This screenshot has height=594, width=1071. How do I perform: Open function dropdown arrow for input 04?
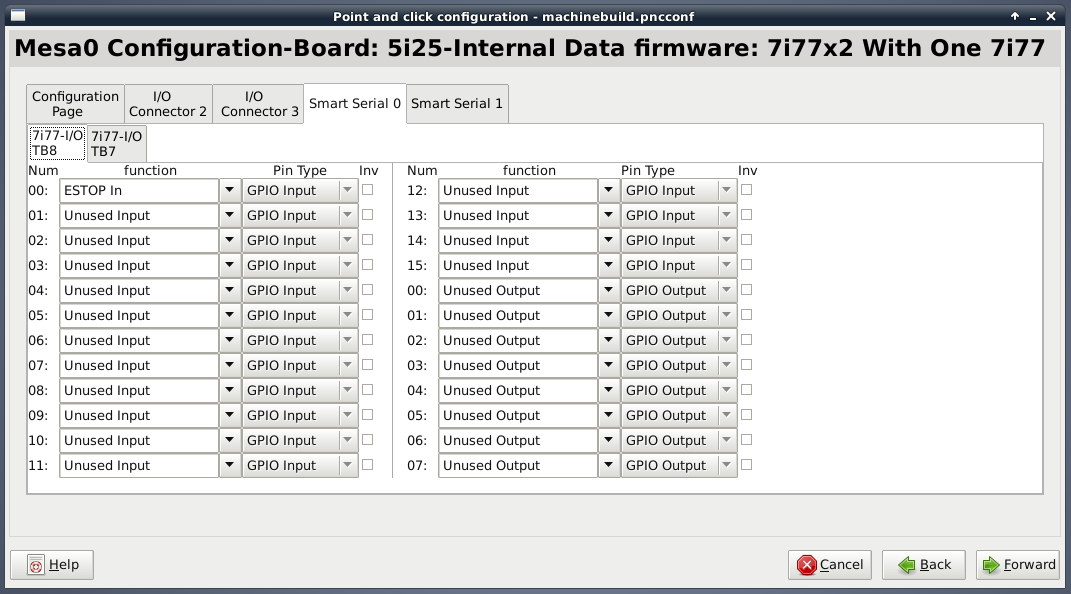click(x=230, y=291)
